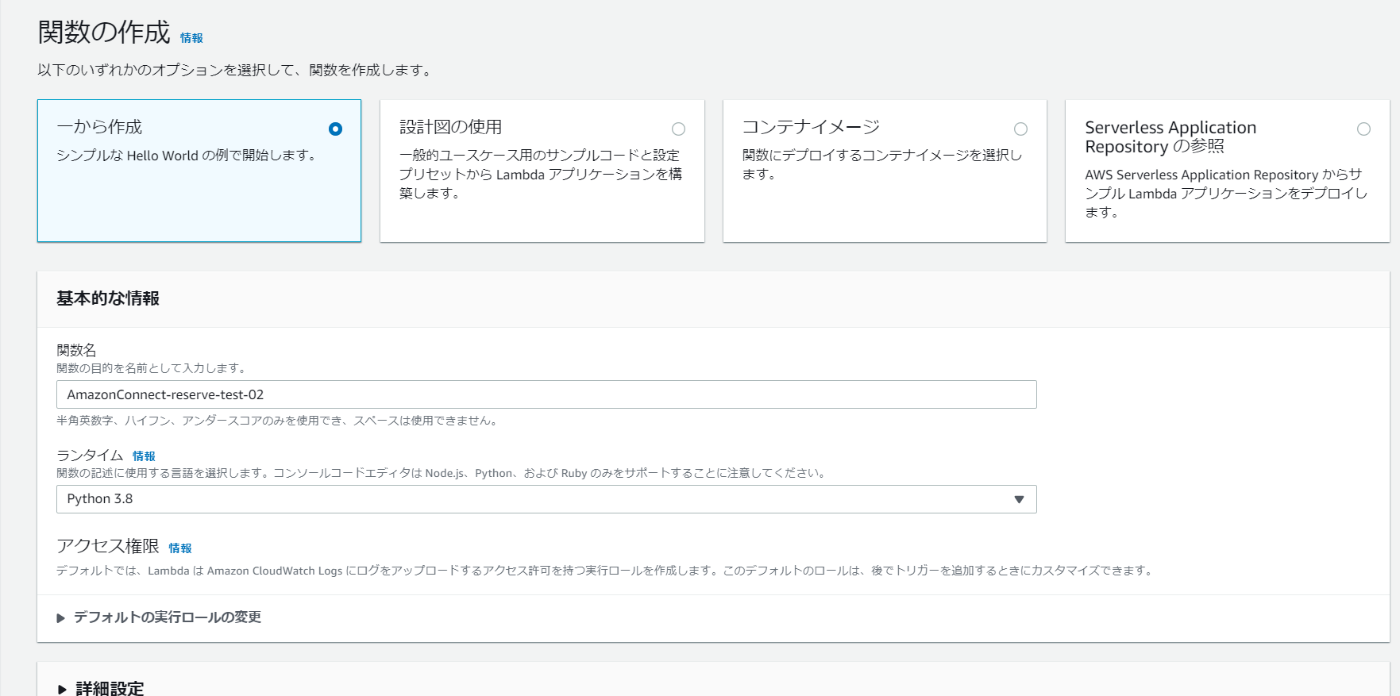1400x696 pixels.
Task: Open 情報 link next to アクセス権限
Action: tap(180, 548)
